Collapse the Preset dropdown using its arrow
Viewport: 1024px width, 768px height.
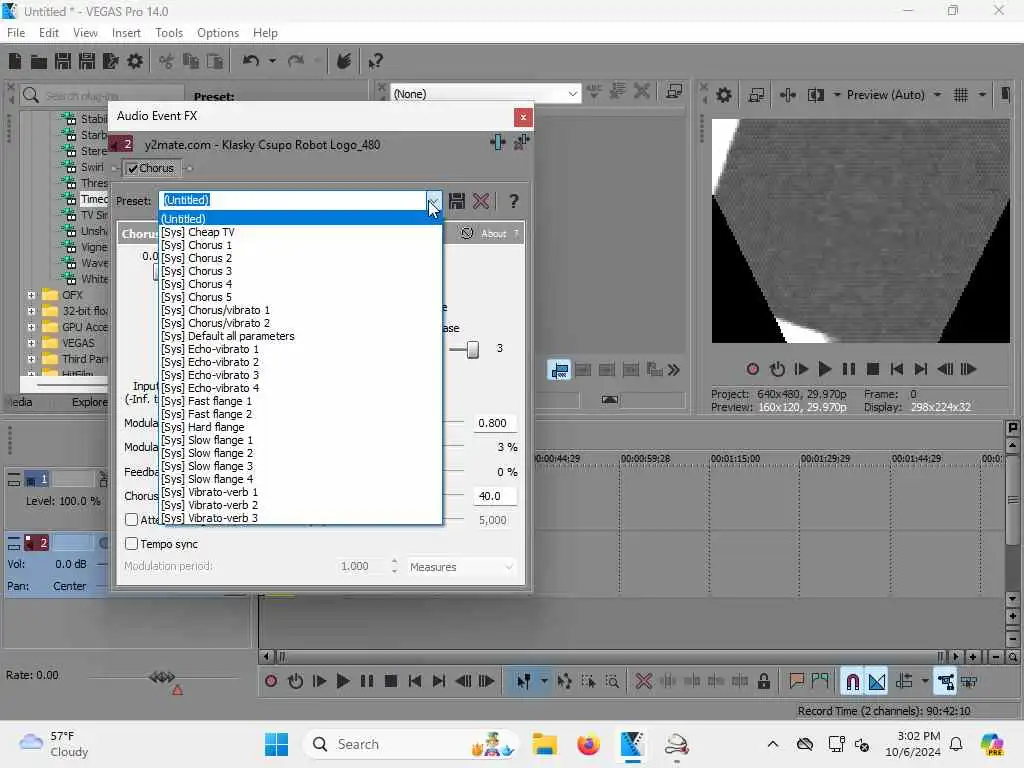point(434,200)
